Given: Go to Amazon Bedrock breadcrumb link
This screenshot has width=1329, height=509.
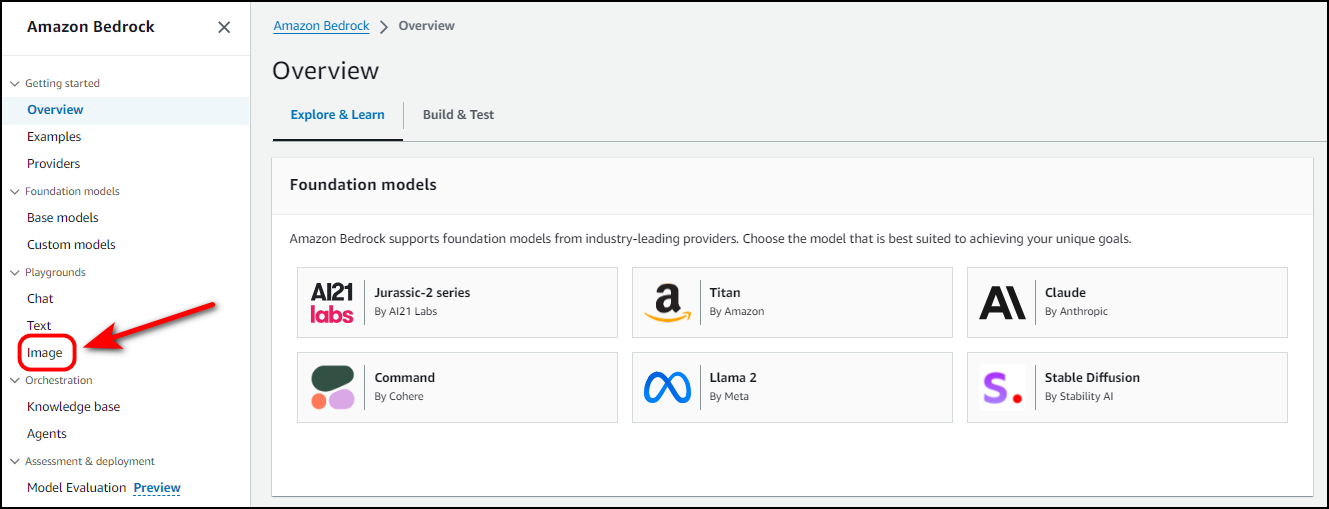Looking at the screenshot, I should tap(321, 26).
